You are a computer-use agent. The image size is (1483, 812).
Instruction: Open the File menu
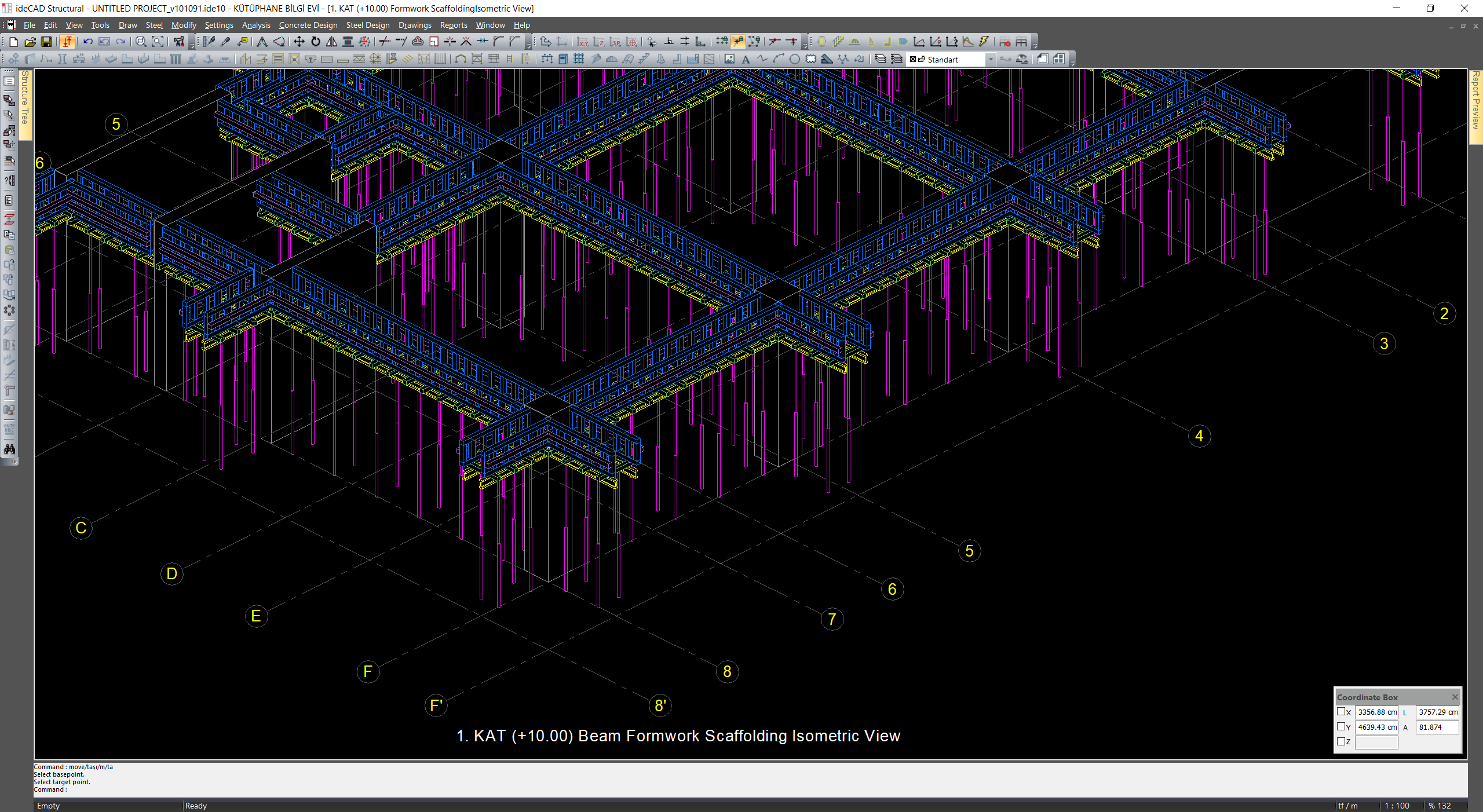30,25
